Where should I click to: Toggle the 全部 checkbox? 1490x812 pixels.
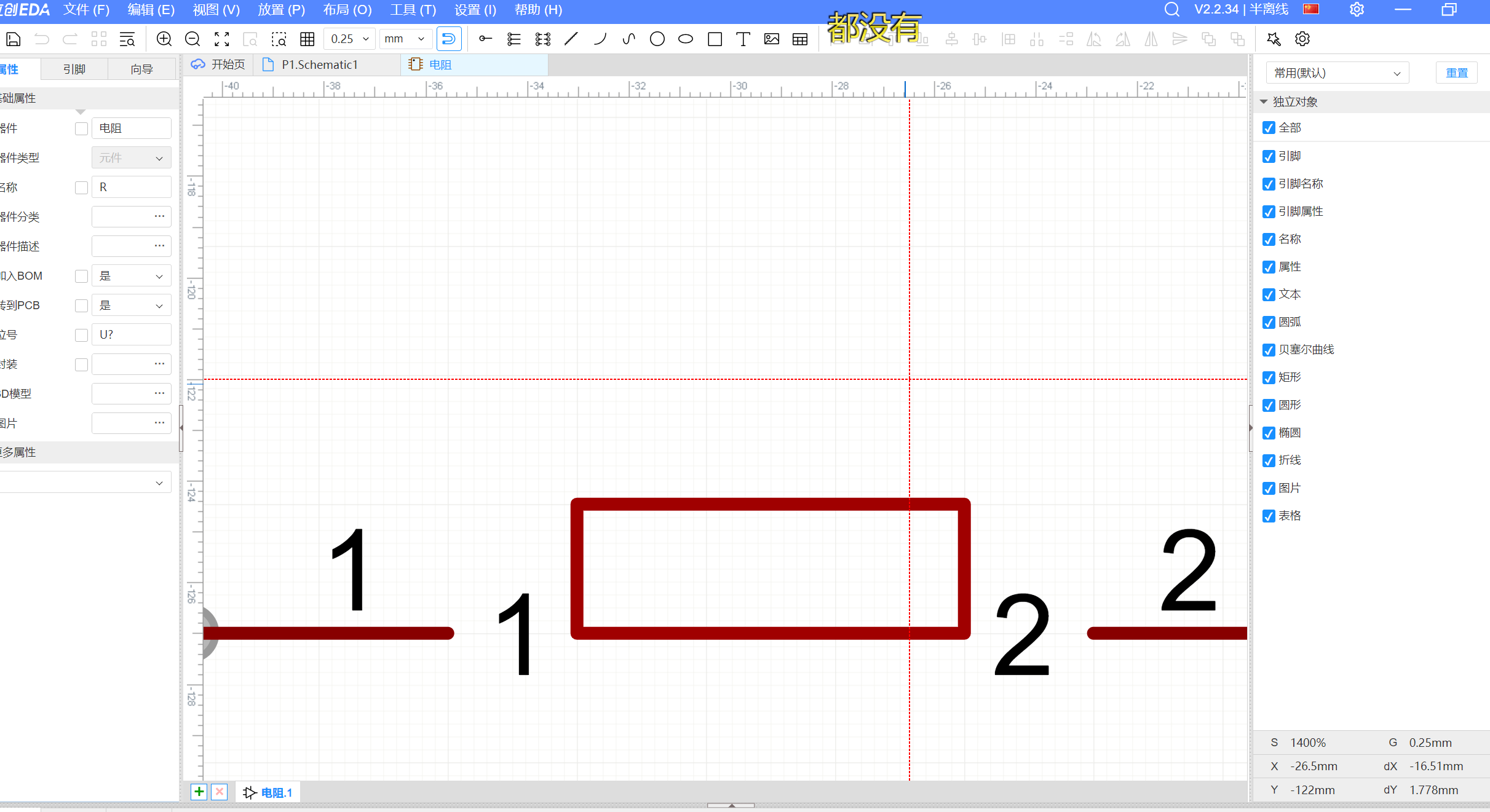pyautogui.click(x=1269, y=128)
